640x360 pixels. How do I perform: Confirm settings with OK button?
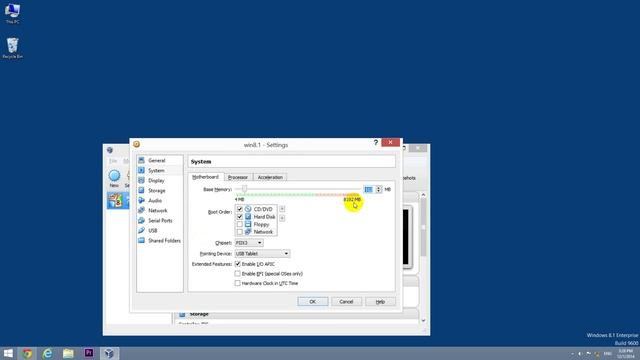pyautogui.click(x=313, y=302)
